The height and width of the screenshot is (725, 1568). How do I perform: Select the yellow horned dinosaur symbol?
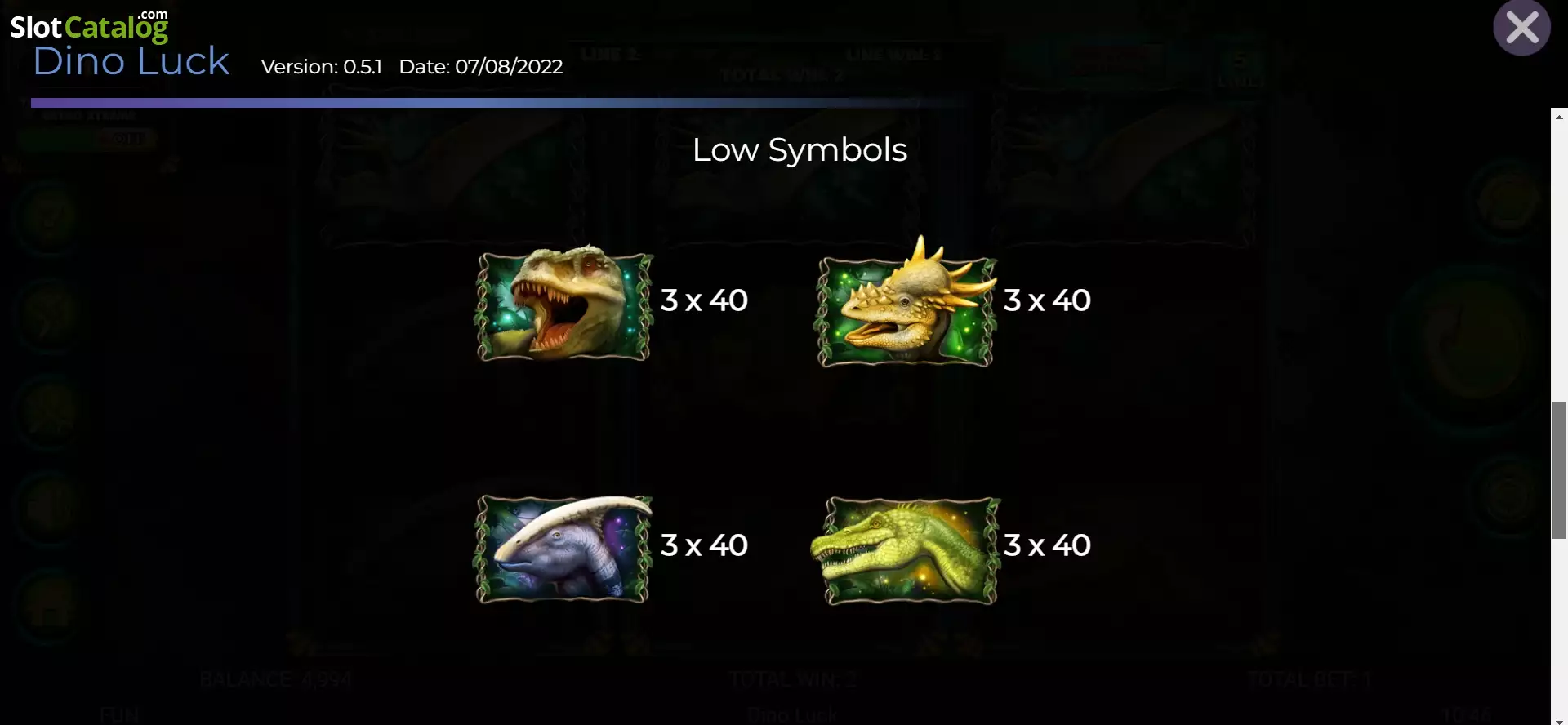(x=906, y=301)
